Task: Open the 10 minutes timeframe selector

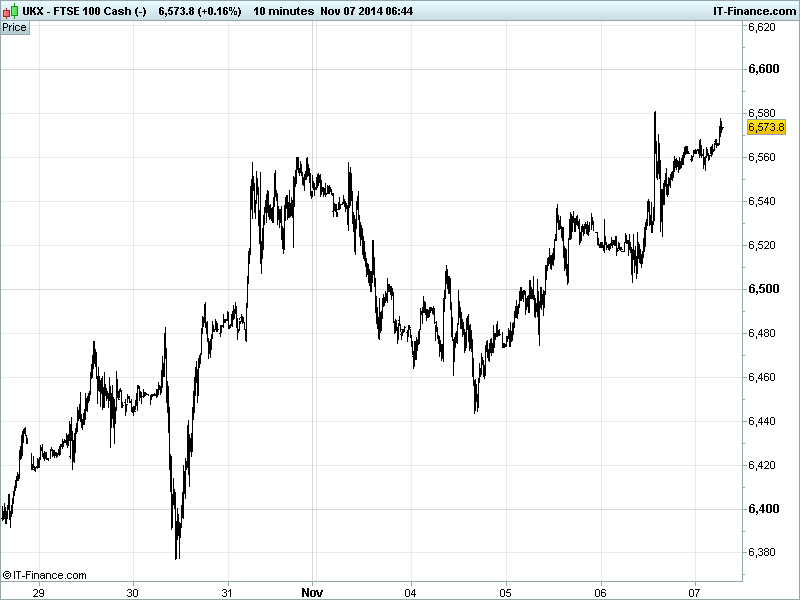Action: click(x=280, y=10)
